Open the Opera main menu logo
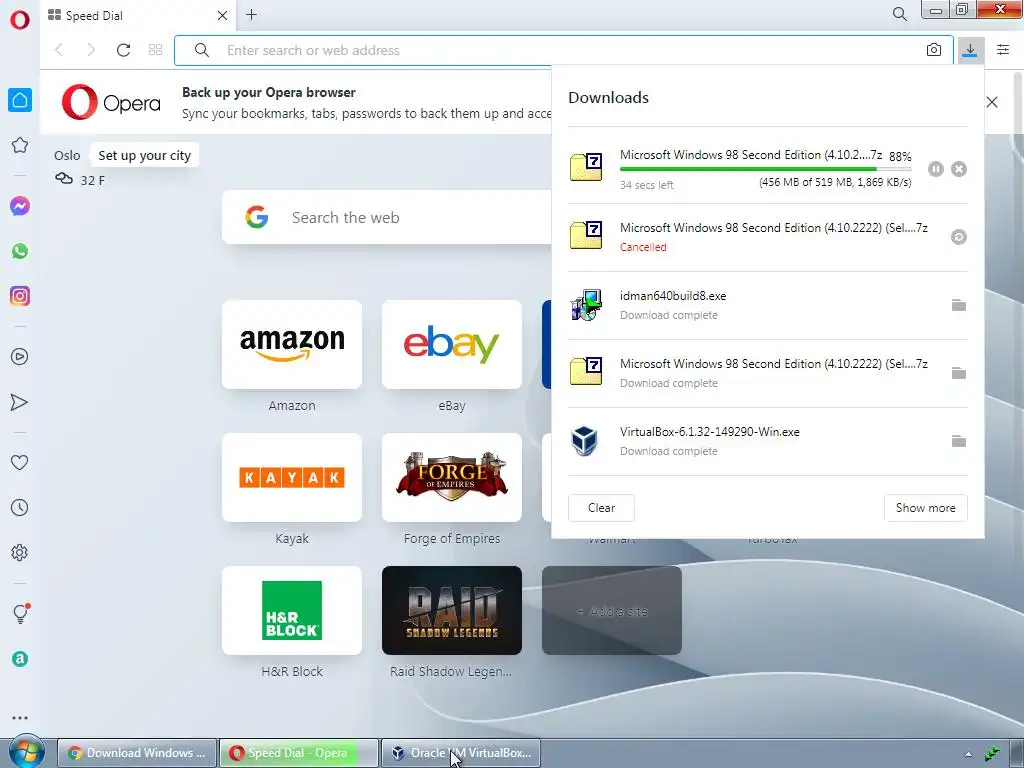This screenshot has width=1024, height=768. [20, 20]
